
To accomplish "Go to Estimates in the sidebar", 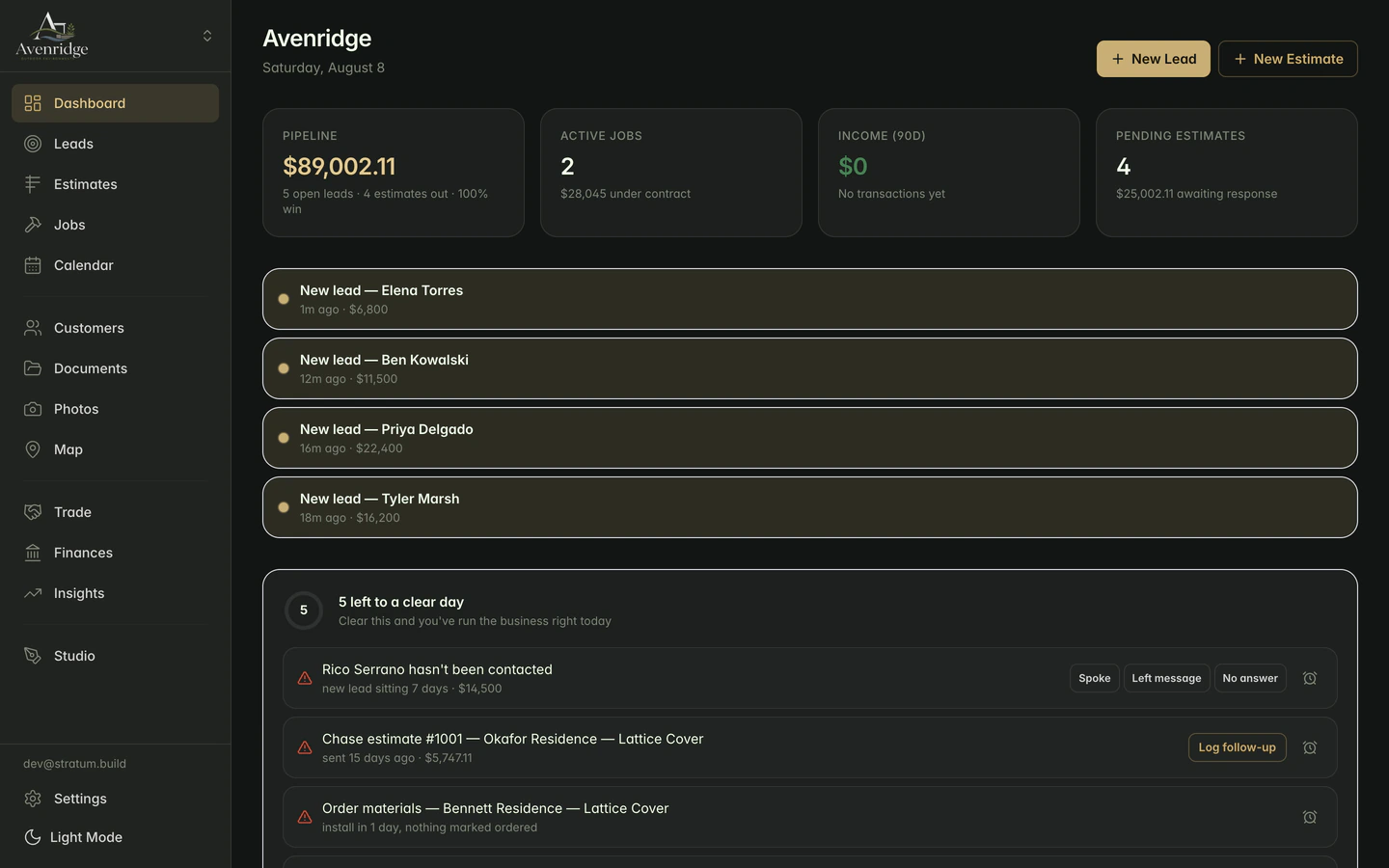I will [116, 184].
